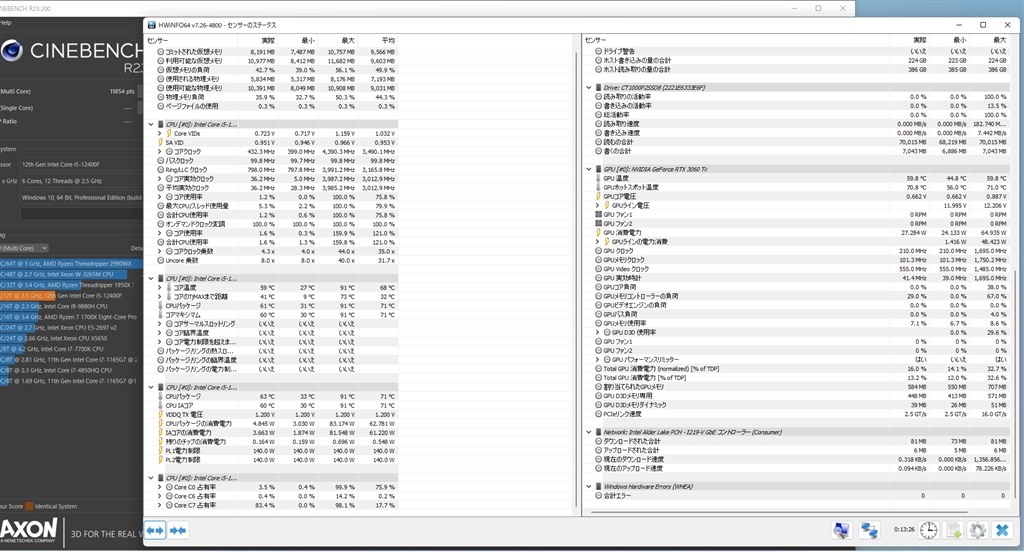Screen dimensions: 1024x552
Task: Open HWiNFO sensor settings via the gear icon
Action: tap(977, 530)
